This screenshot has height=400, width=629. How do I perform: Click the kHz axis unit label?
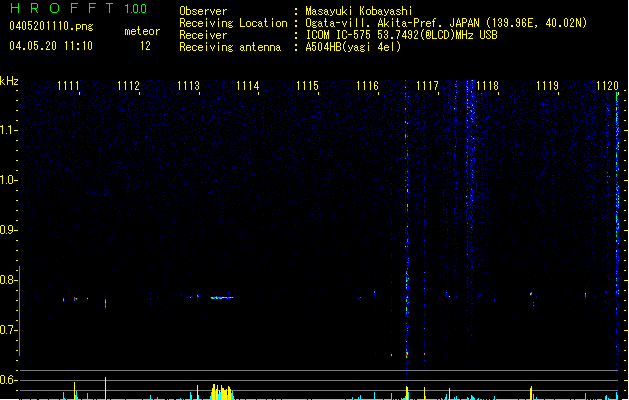click(x=9, y=81)
